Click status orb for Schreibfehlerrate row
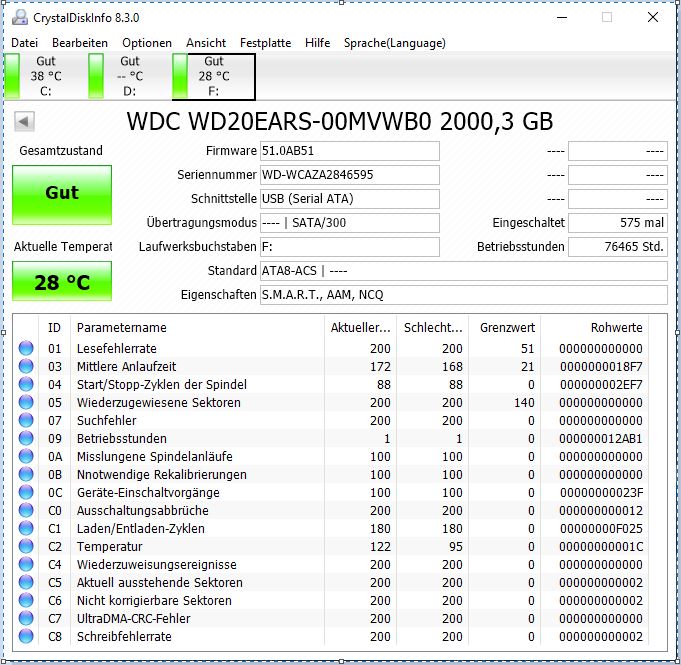 26,636
